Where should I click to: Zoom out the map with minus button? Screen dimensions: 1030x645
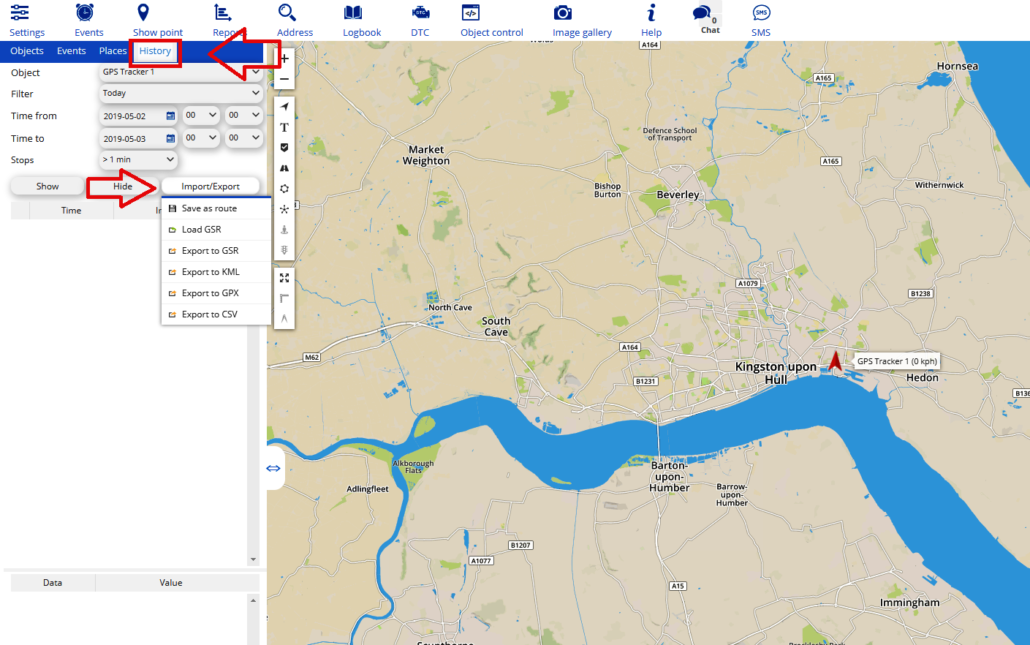pyautogui.click(x=284, y=79)
